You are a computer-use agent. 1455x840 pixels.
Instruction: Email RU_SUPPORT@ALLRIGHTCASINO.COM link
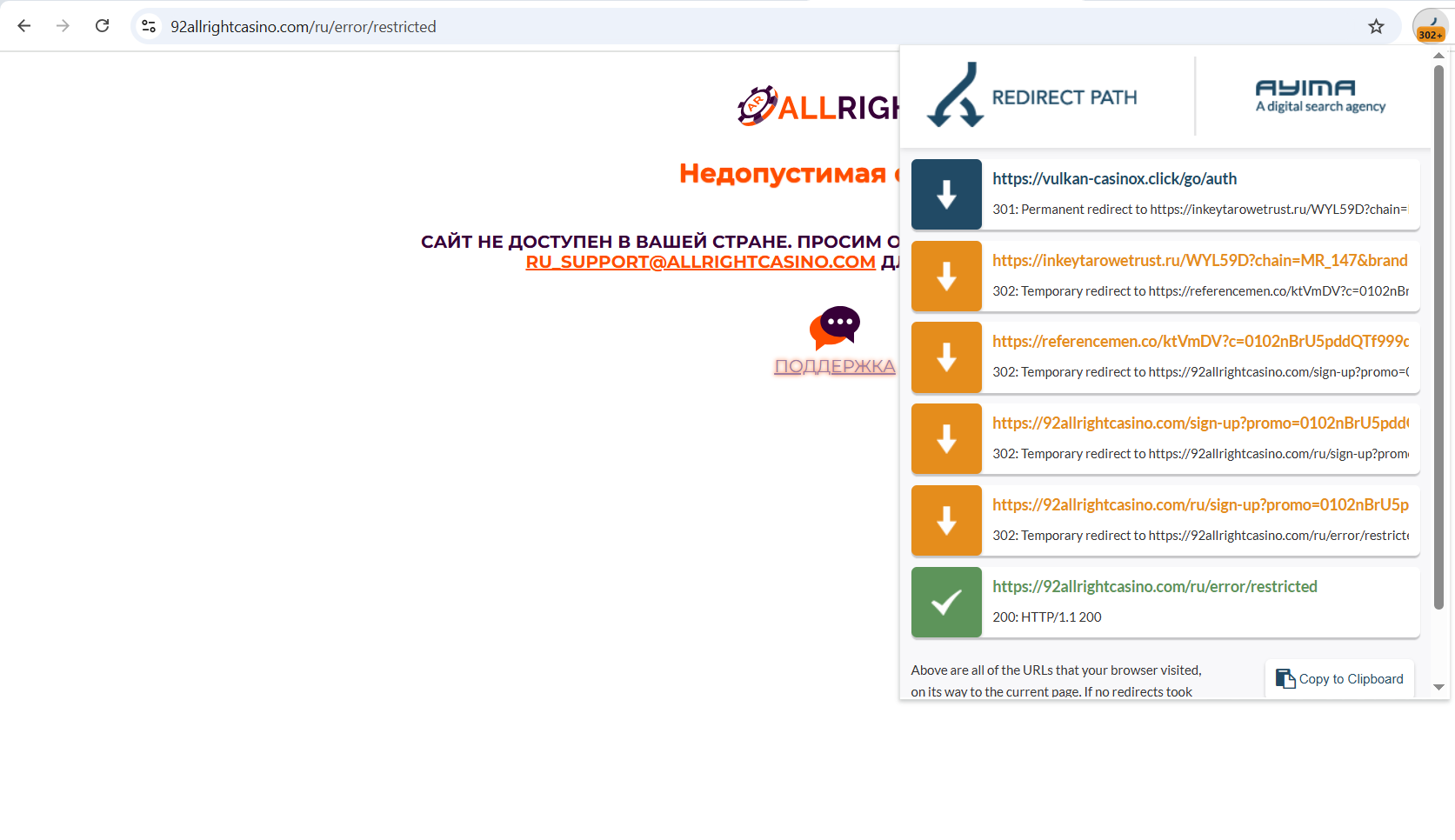coord(700,262)
